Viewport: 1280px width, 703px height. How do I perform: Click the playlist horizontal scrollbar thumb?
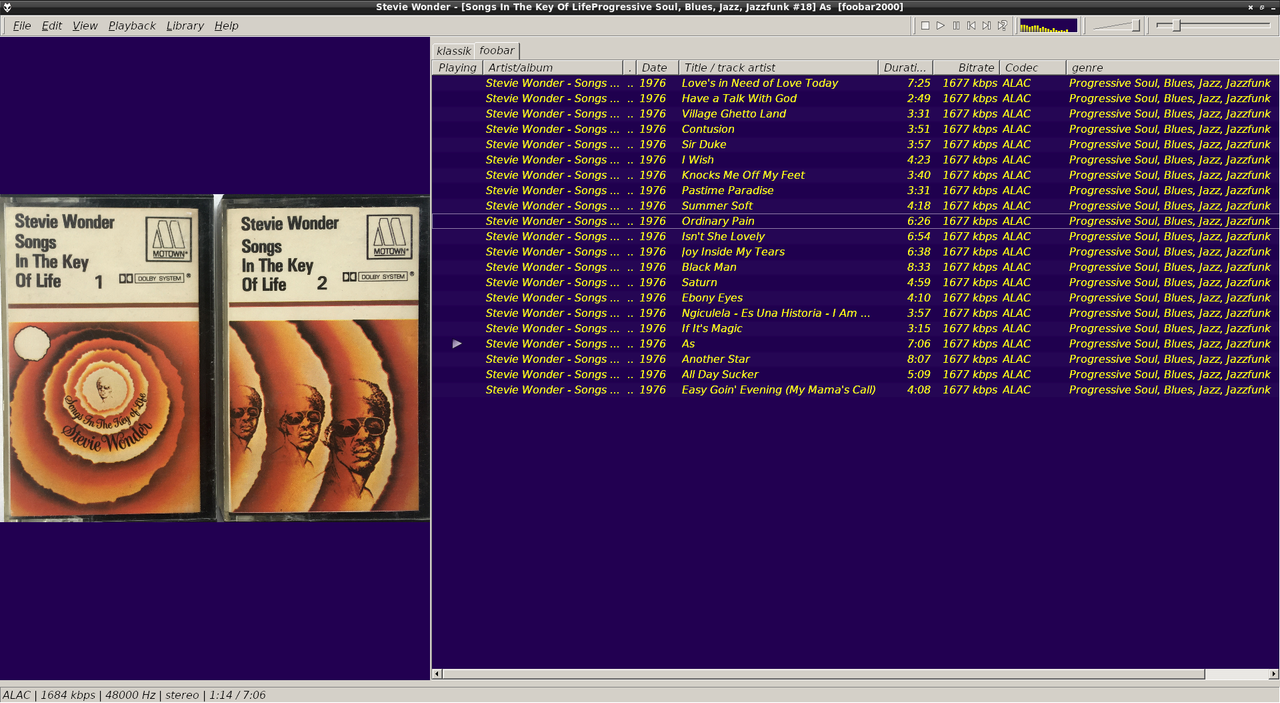[x=823, y=674]
